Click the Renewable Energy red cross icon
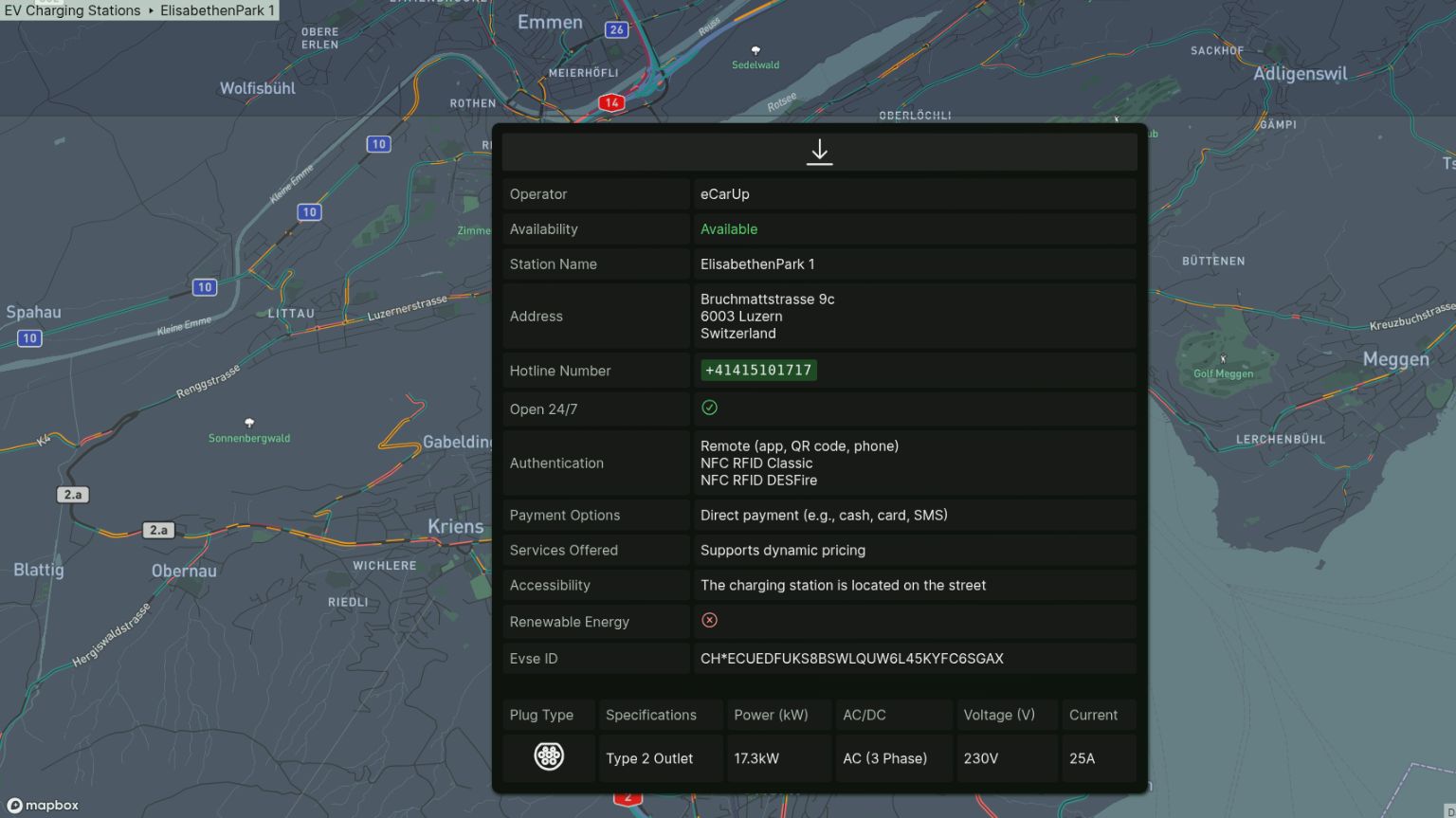Viewport: 1456px width, 818px height. (709, 620)
